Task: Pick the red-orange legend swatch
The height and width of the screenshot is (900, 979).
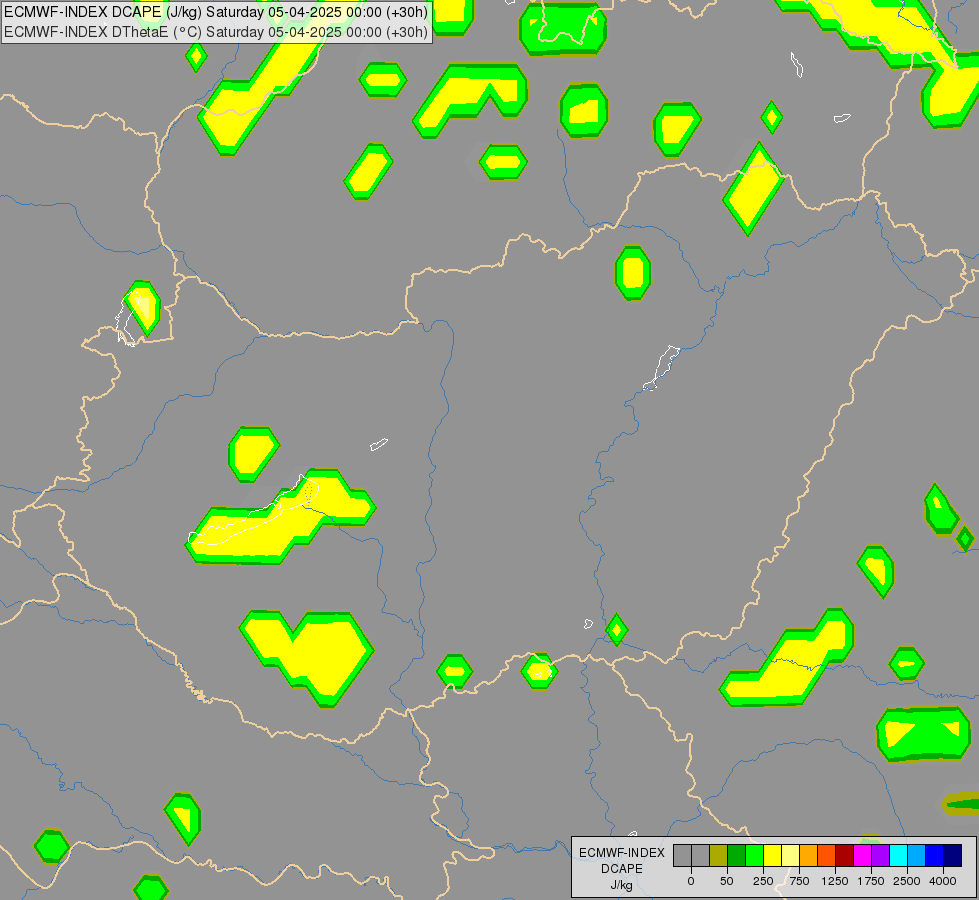Action: click(827, 855)
